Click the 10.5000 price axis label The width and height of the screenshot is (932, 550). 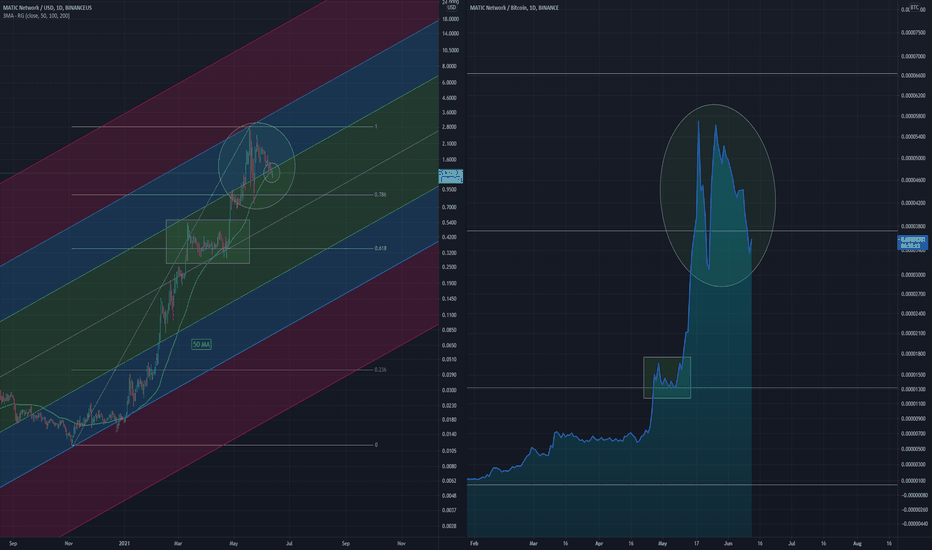tap(450, 51)
